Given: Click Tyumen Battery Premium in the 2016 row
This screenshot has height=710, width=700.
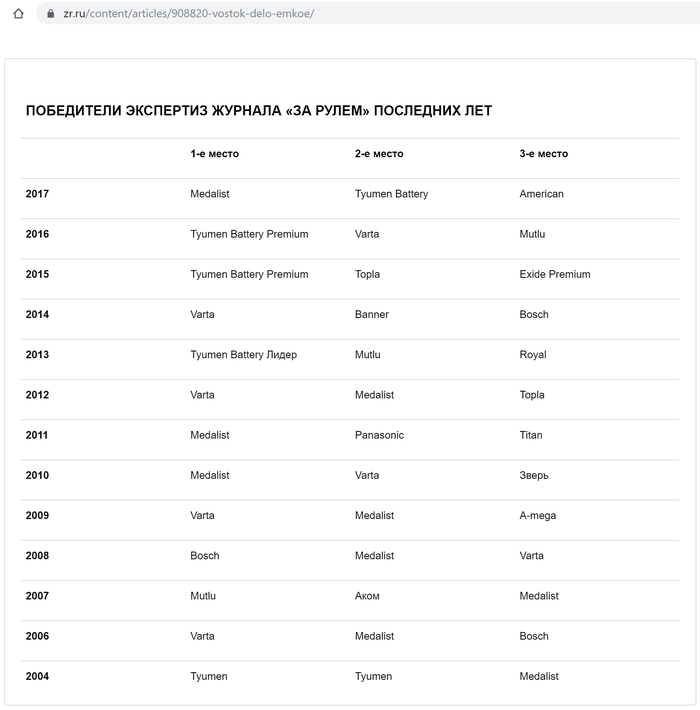Looking at the screenshot, I should [x=249, y=234].
